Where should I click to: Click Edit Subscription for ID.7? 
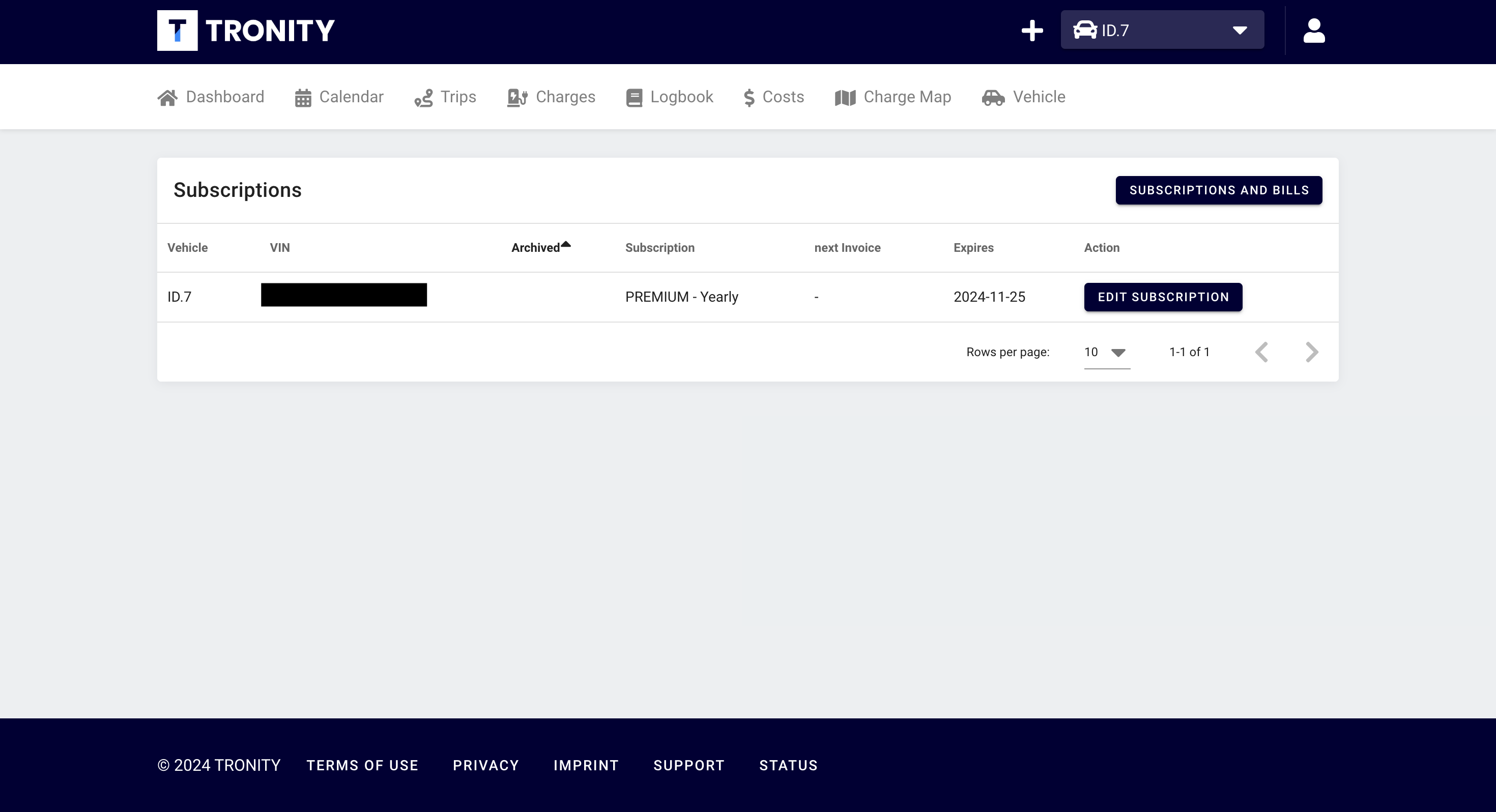1163,297
